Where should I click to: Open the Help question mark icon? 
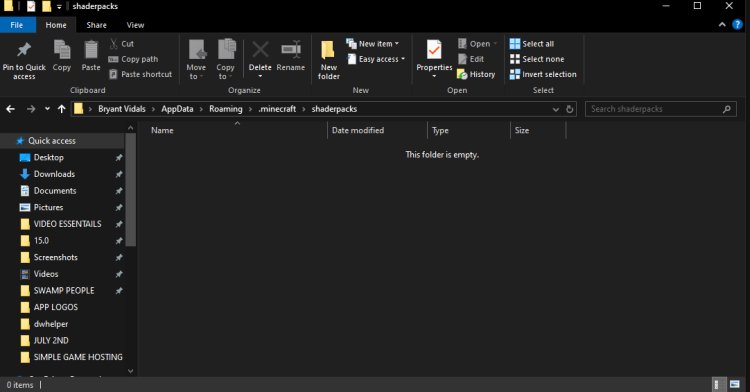(738, 25)
